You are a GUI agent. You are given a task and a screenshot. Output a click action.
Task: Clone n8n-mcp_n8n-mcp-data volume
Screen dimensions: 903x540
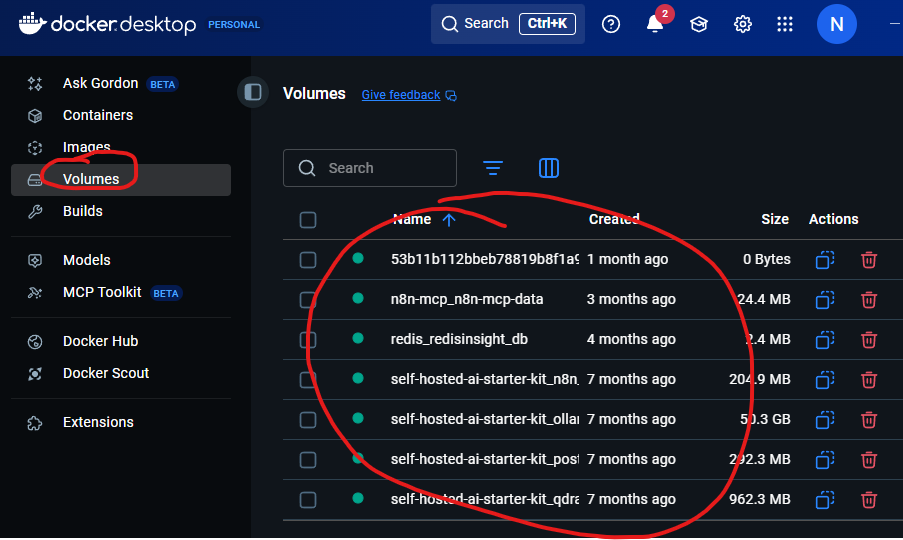click(x=825, y=300)
